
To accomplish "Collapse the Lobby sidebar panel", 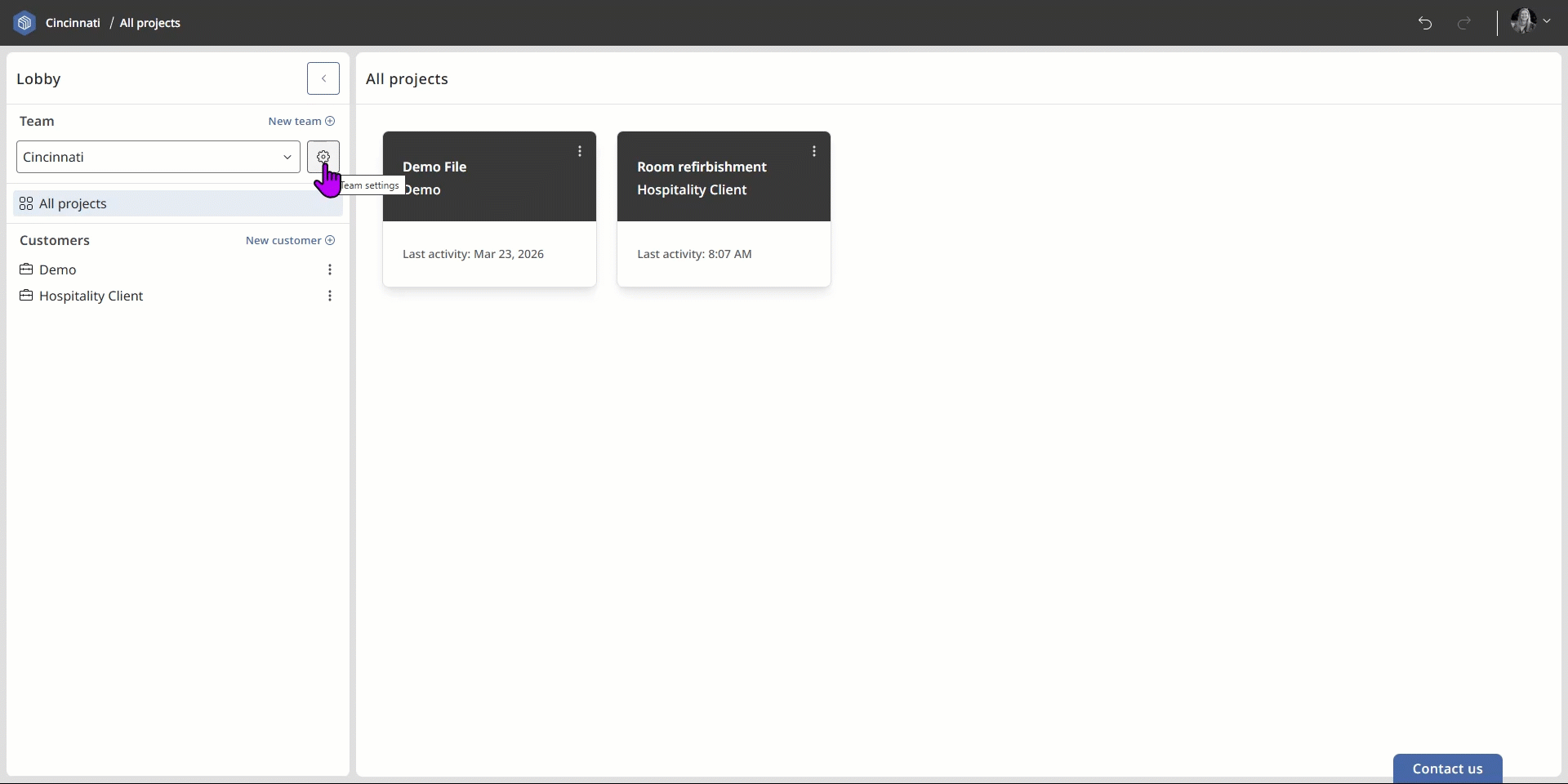I will click(x=323, y=78).
